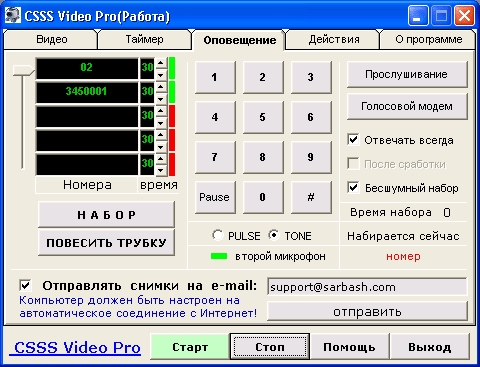Click the red indicator beside the third number row
This screenshot has height=367, width=480.
pos(172,116)
